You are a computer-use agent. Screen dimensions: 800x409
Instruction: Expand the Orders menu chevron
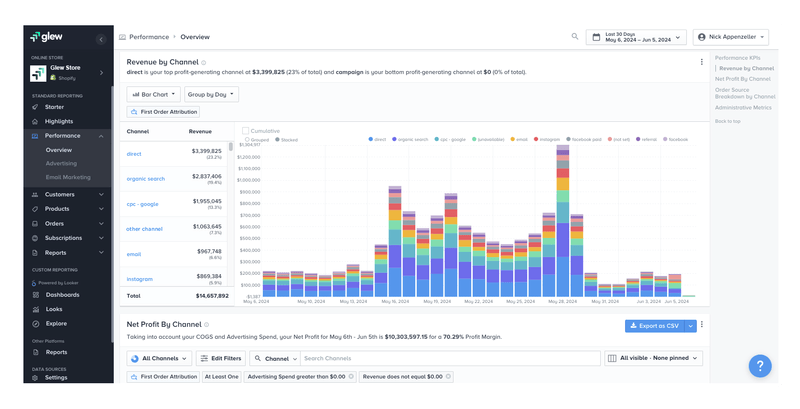pyautogui.click(x=101, y=224)
